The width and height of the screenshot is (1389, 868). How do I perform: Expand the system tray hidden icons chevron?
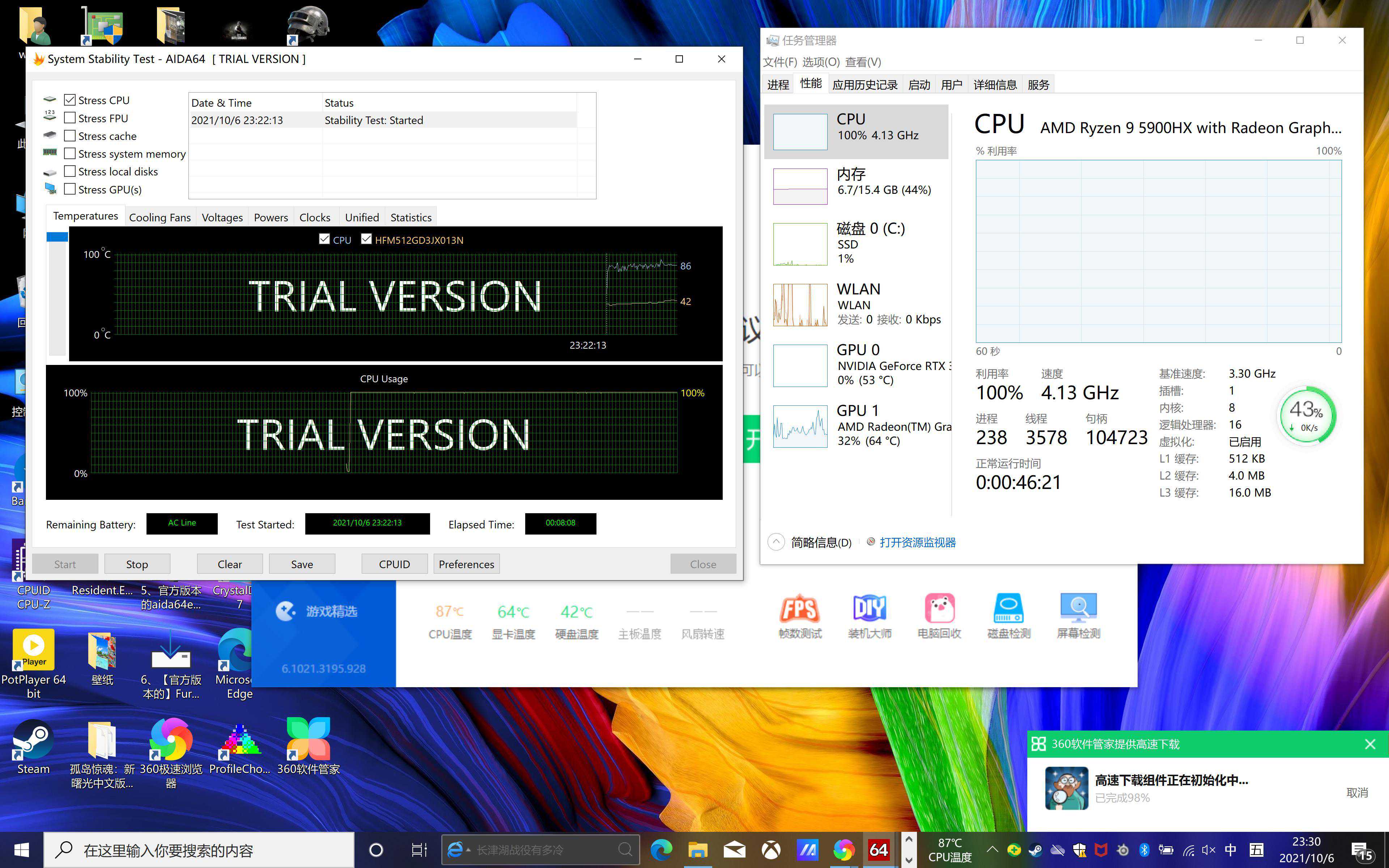(992, 850)
